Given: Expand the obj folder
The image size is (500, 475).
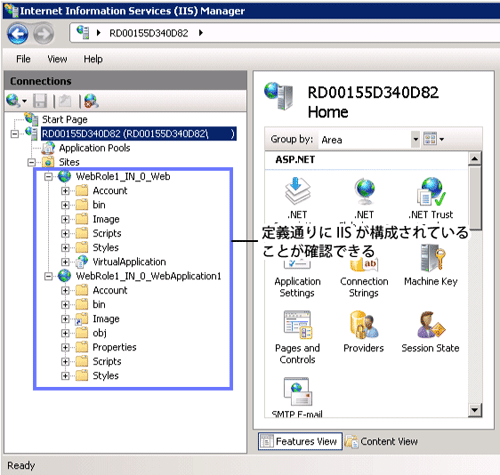Looking at the screenshot, I should pyautogui.click(x=65, y=333).
